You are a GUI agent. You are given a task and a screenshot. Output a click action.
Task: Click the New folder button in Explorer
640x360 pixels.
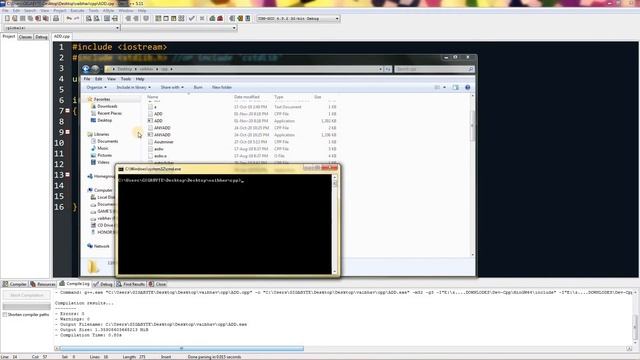(222, 87)
